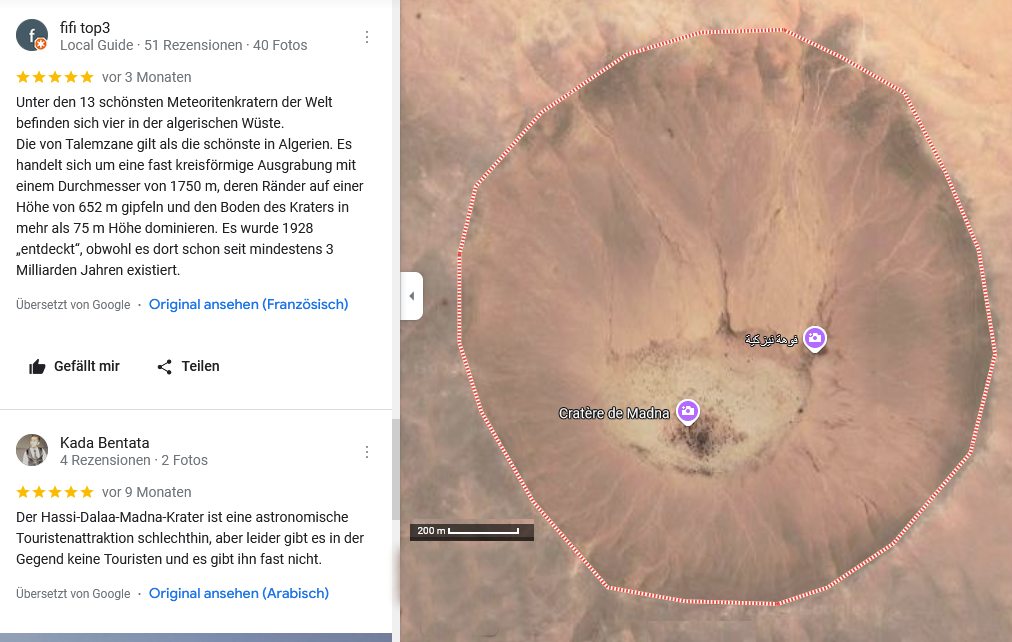
Task: Share the fifi top3 review via Teilen
Action: tap(188, 367)
